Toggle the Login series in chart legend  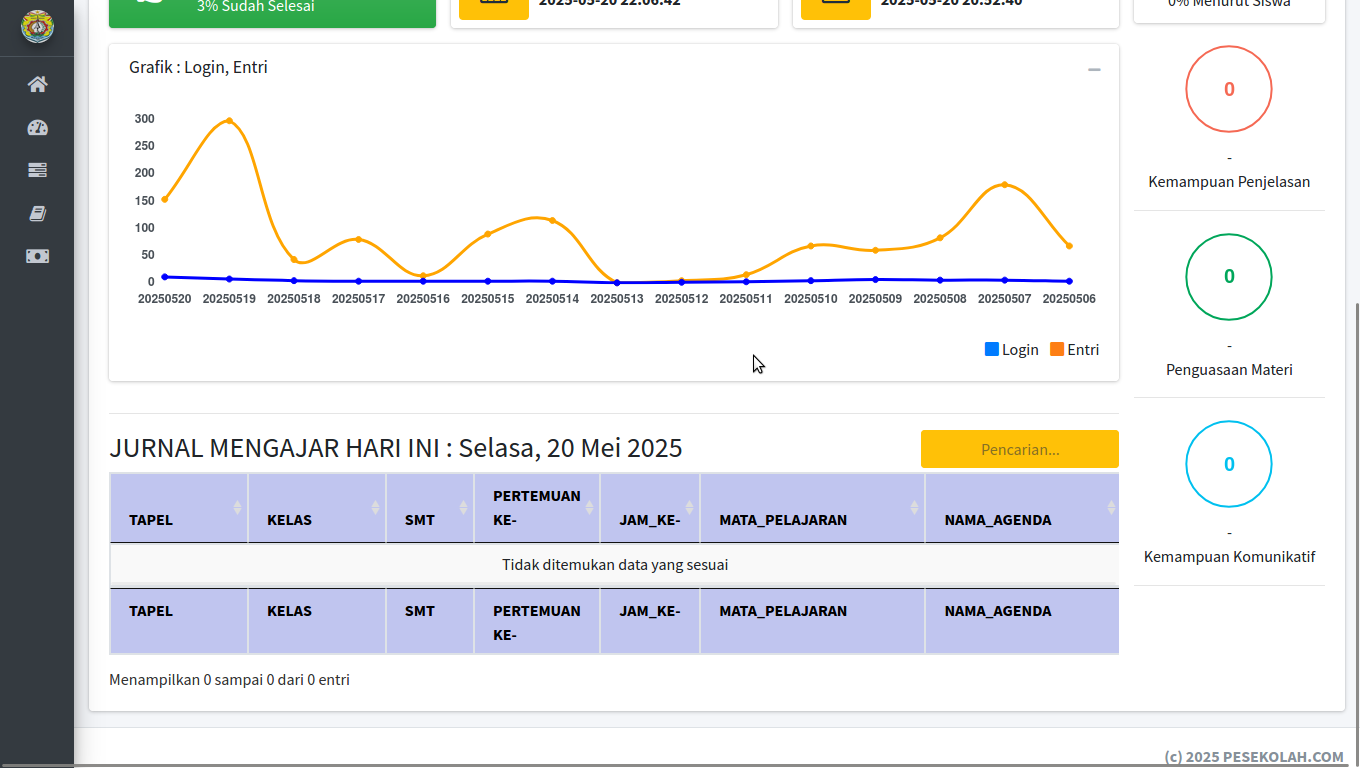click(x=1012, y=349)
